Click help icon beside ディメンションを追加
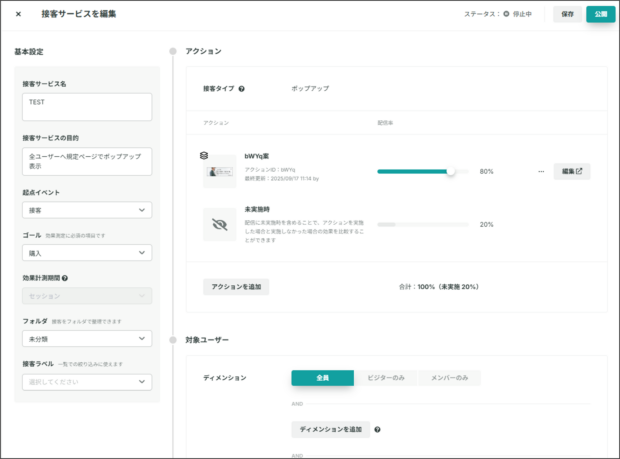This screenshot has width=620, height=459. click(x=377, y=430)
